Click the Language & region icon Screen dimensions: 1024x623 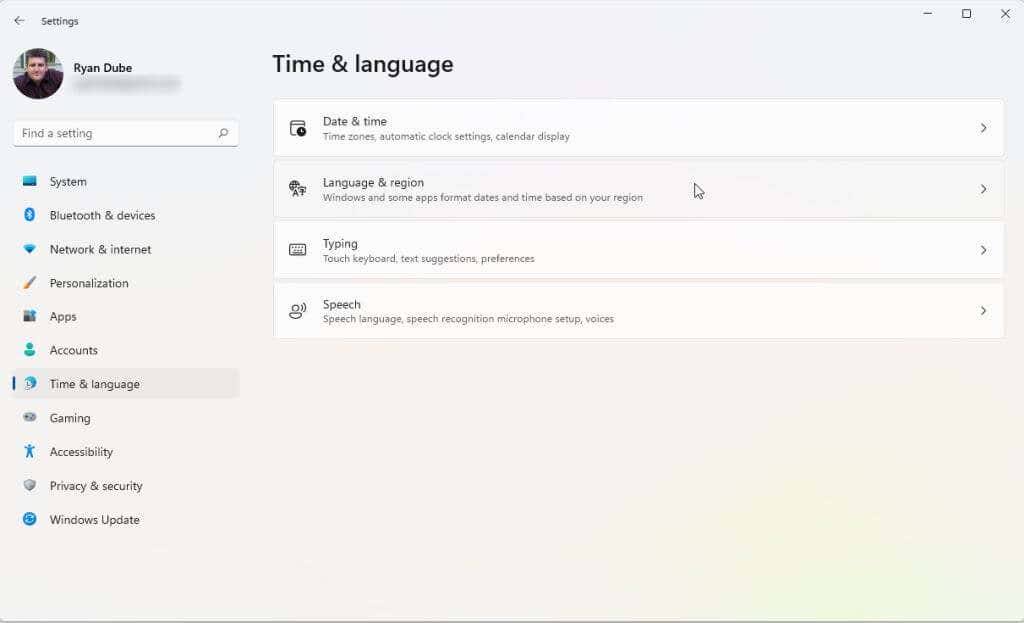click(x=298, y=189)
